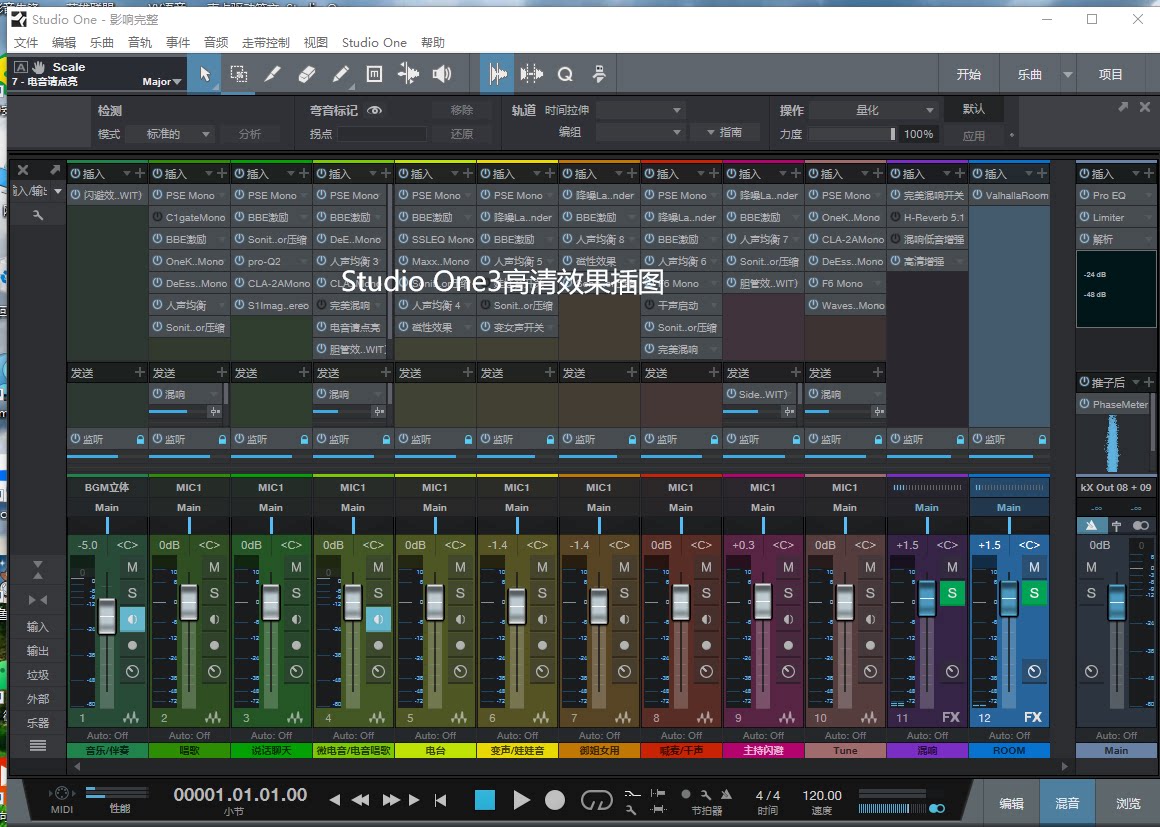This screenshot has width=1160, height=827.
Task: Select the Eraser tool
Action: tap(306, 74)
